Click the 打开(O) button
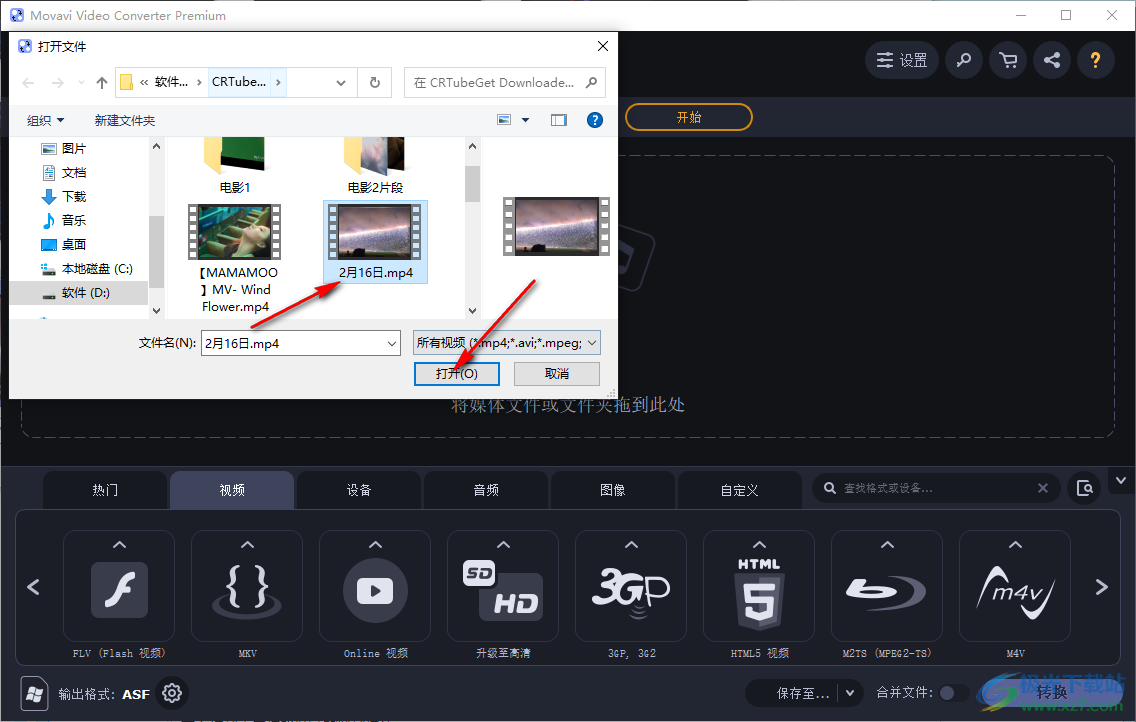Viewport: 1136px width, 722px height. (x=457, y=373)
